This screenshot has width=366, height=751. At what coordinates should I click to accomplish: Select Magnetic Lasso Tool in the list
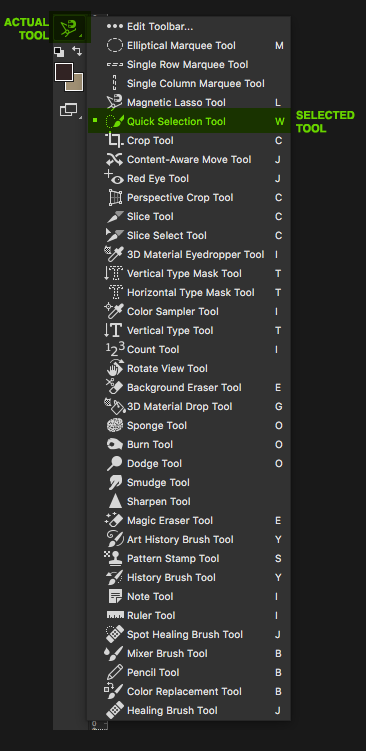click(189, 102)
